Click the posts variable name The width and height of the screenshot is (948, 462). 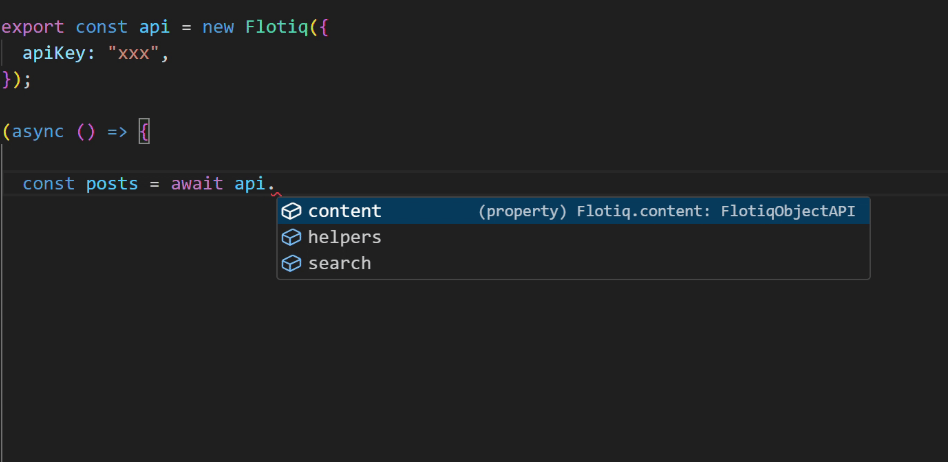(112, 184)
